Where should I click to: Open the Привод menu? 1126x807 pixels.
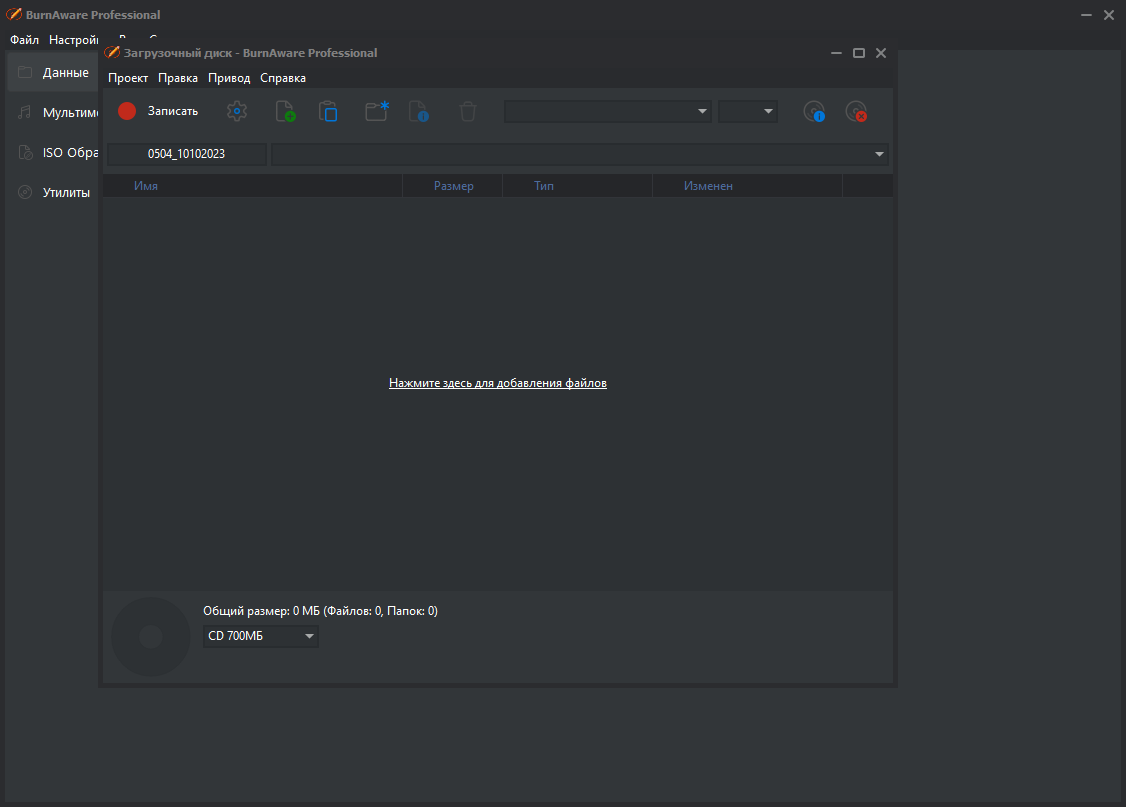(x=229, y=78)
